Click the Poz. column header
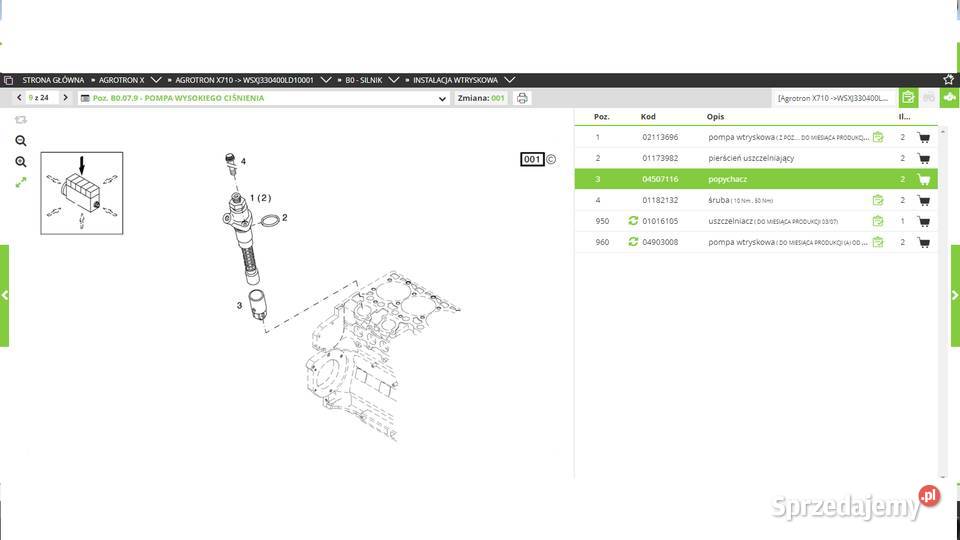The height and width of the screenshot is (540, 960). coord(601,116)
